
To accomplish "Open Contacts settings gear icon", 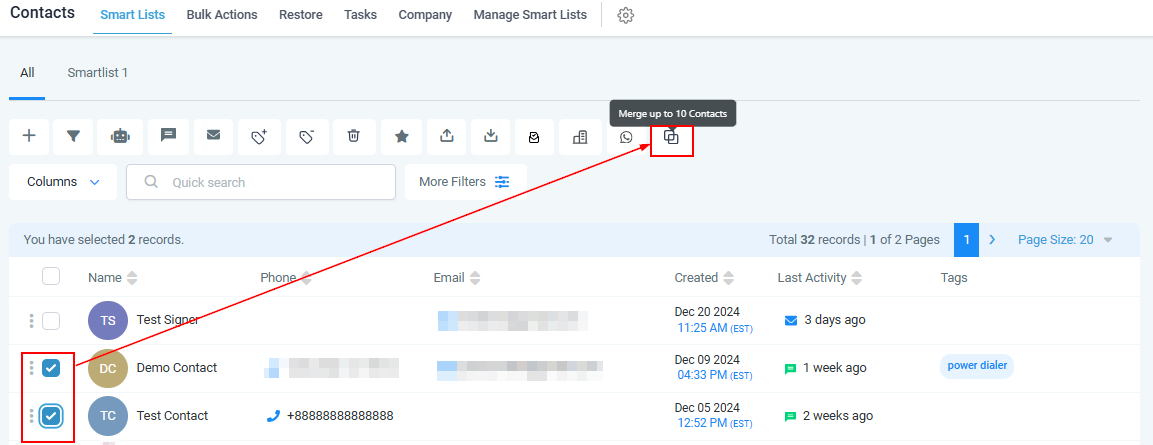I will [626, 15].
